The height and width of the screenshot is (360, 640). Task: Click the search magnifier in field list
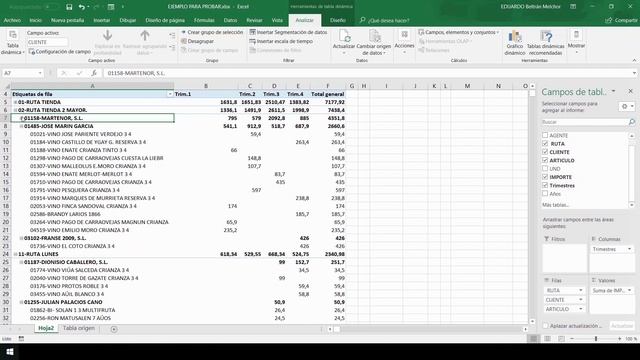(631, 122)
